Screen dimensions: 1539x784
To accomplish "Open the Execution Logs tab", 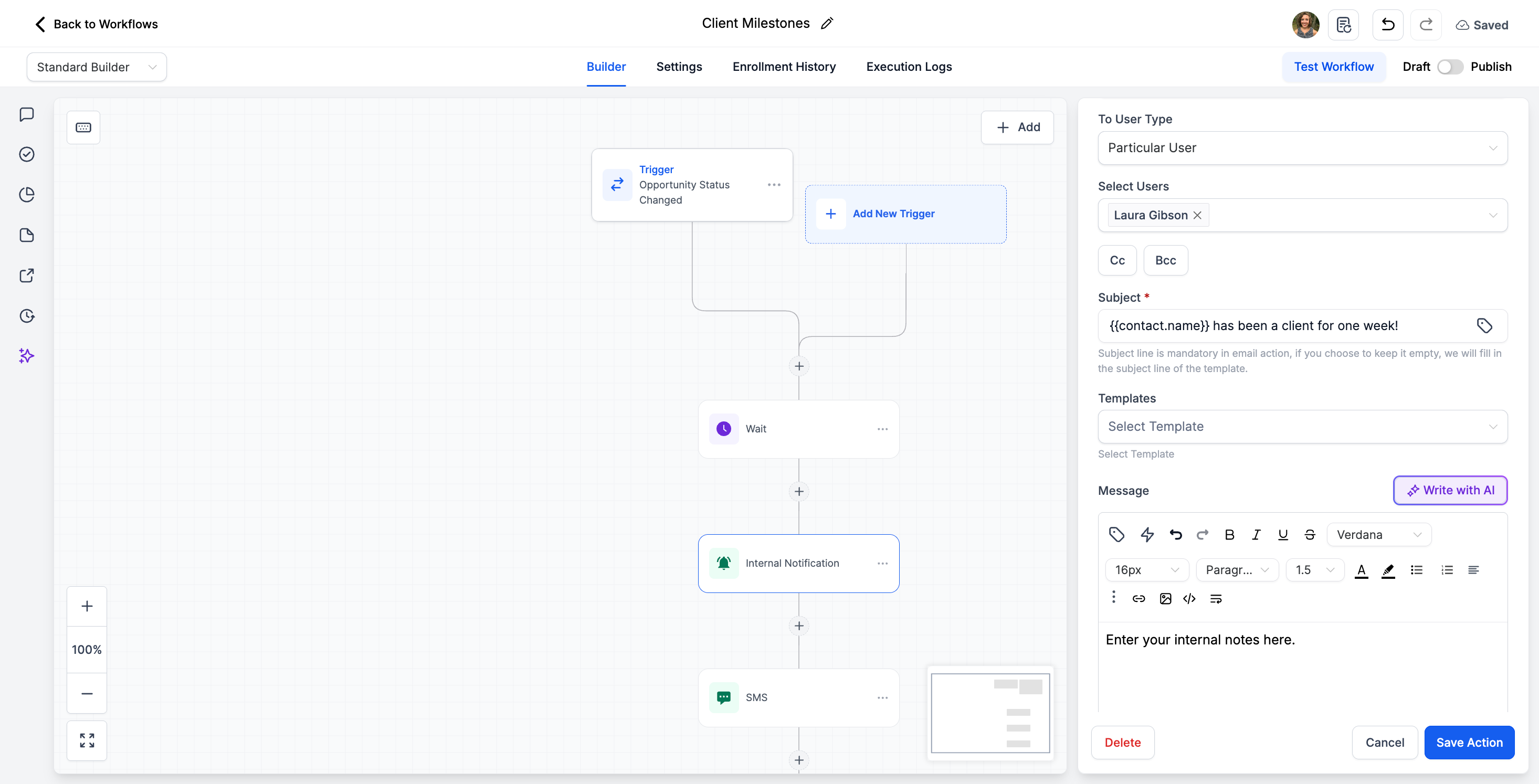I will tap(909, 67).
